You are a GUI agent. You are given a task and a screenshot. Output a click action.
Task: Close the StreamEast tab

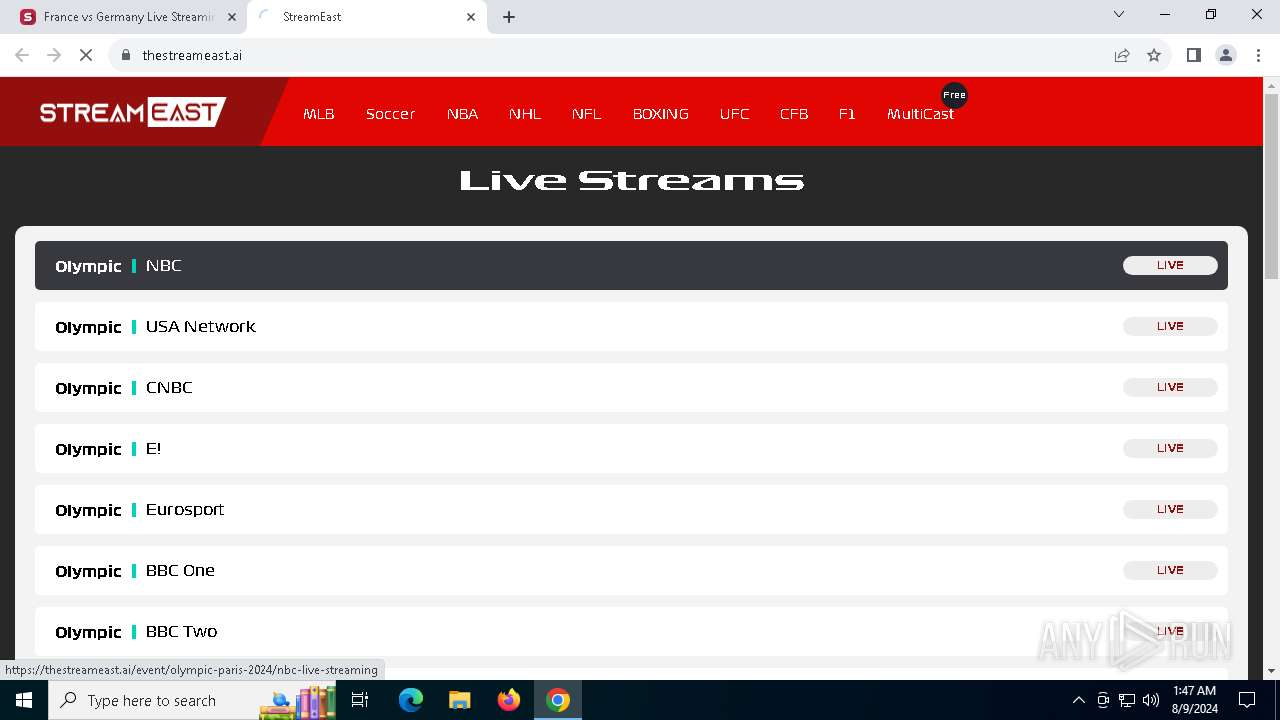click(x=471, y=17)
